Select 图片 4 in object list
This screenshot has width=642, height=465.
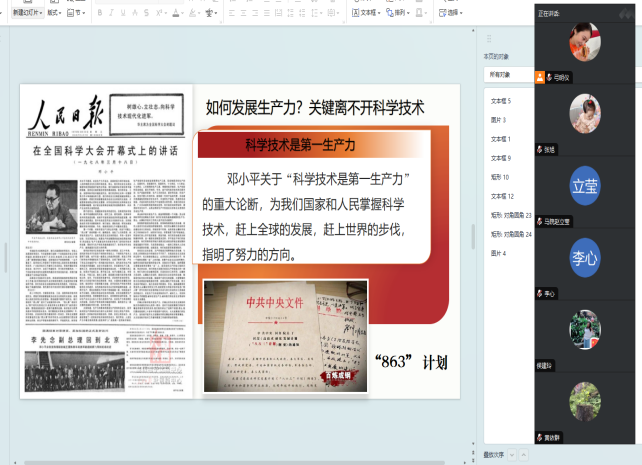click(x=498, y=253)
